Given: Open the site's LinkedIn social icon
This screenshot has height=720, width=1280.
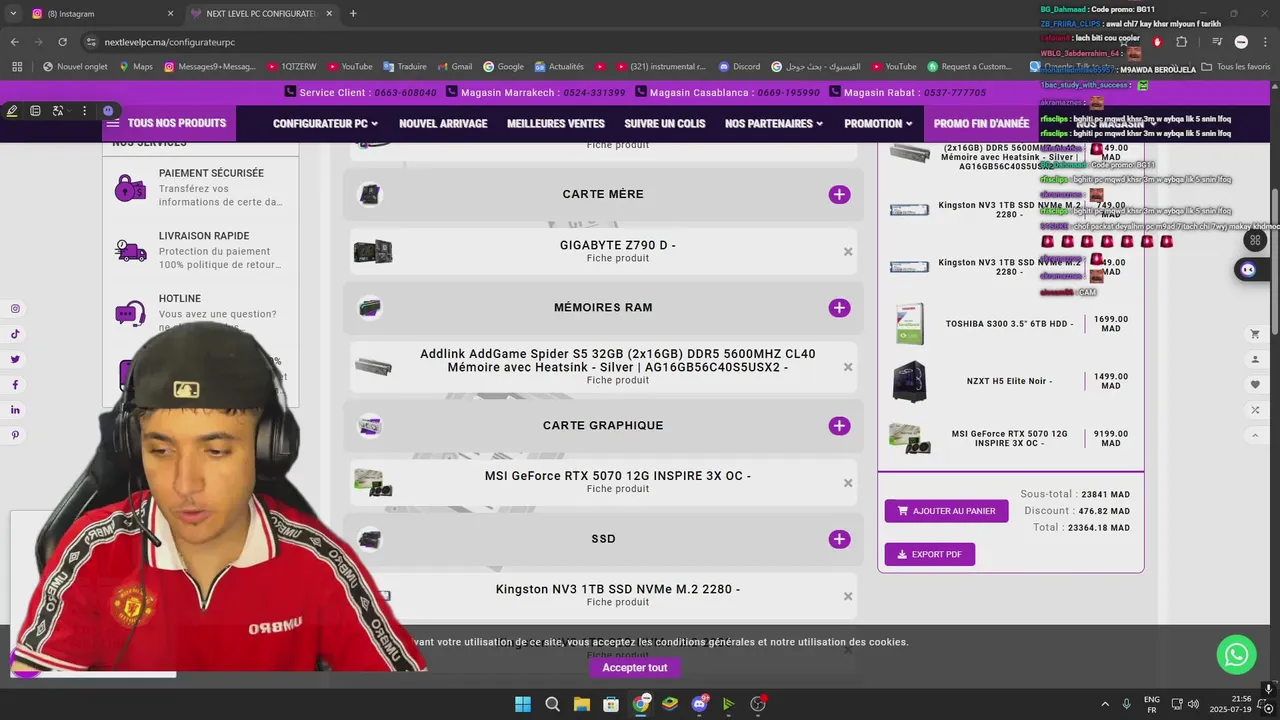Looking at the screenshot, I should 15,410.
